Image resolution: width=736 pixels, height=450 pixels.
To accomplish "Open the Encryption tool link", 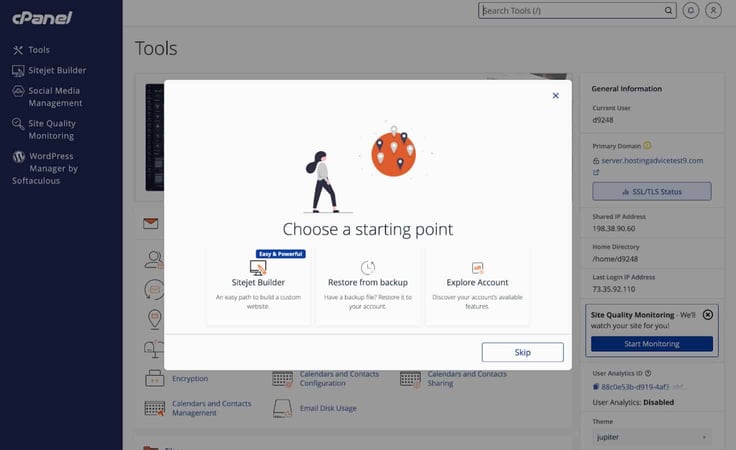I will pos(190,379).
